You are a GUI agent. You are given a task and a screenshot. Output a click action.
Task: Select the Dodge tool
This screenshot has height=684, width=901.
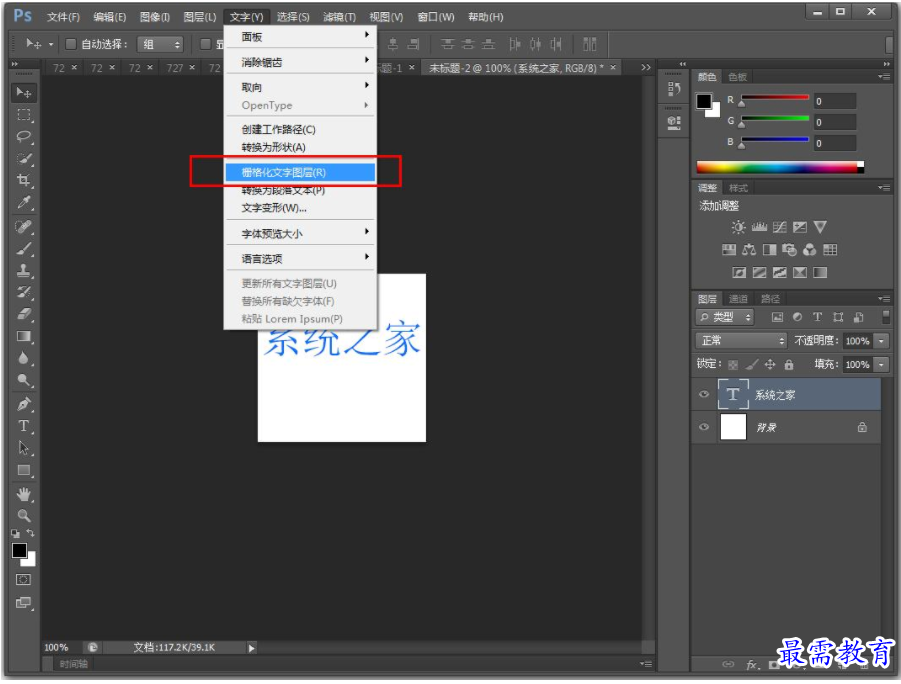coord(24,380)
